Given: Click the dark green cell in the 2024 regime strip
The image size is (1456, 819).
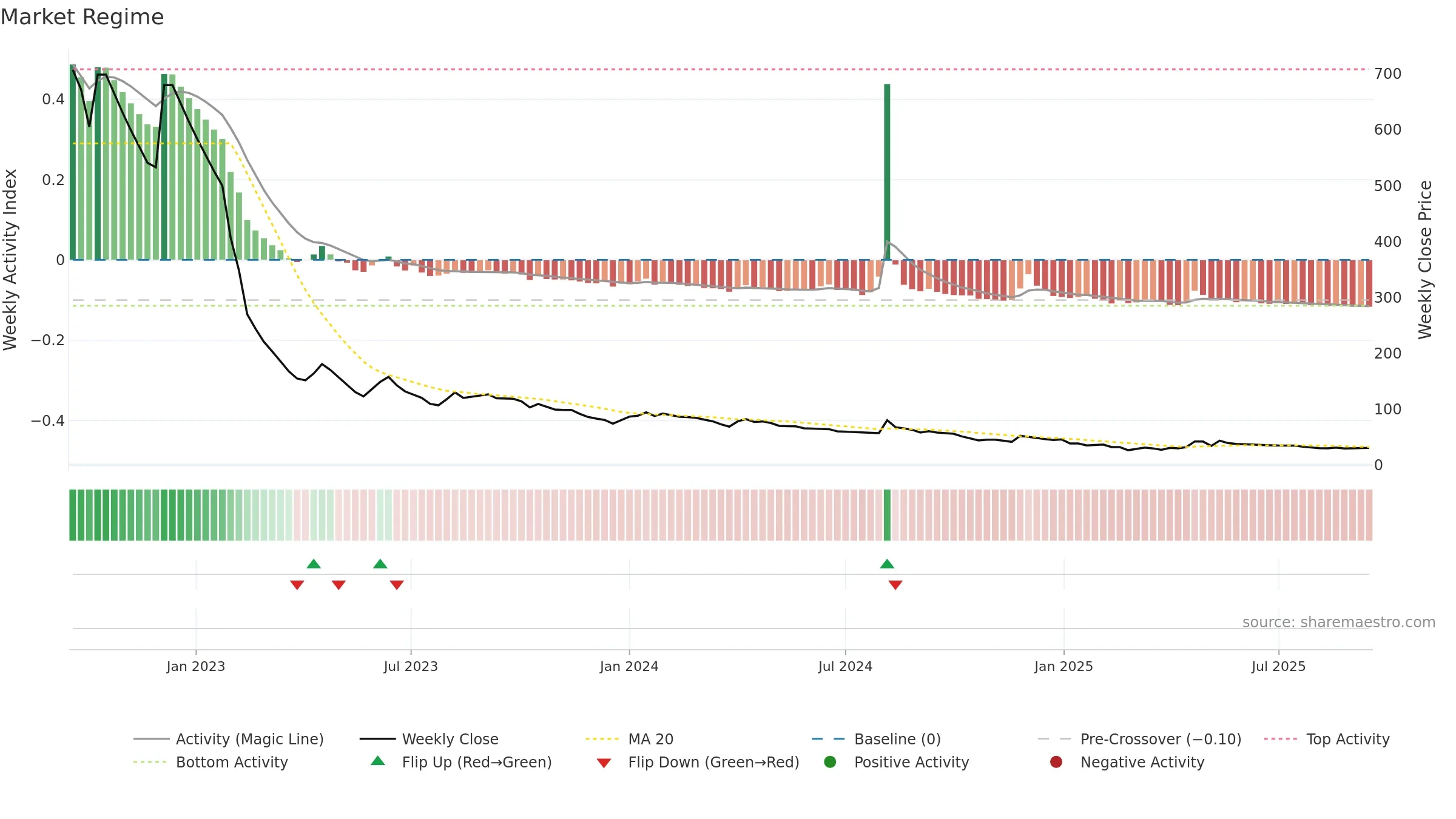Looking at the screenshot, I should [x=887, y=515].
